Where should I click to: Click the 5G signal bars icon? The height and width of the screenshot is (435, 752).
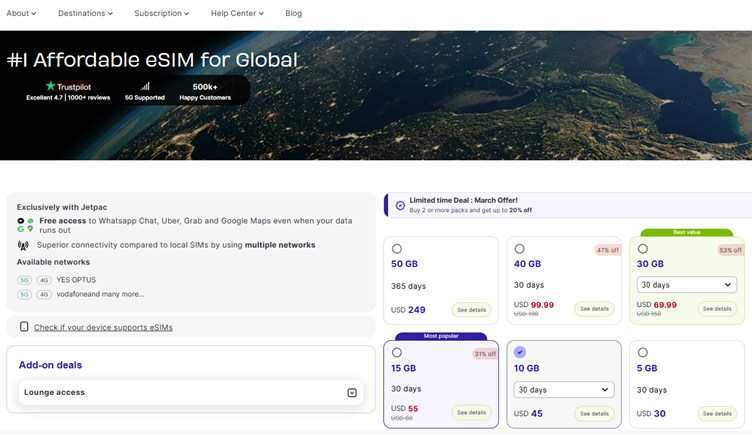pyautogui.click(x=145, y=86)
